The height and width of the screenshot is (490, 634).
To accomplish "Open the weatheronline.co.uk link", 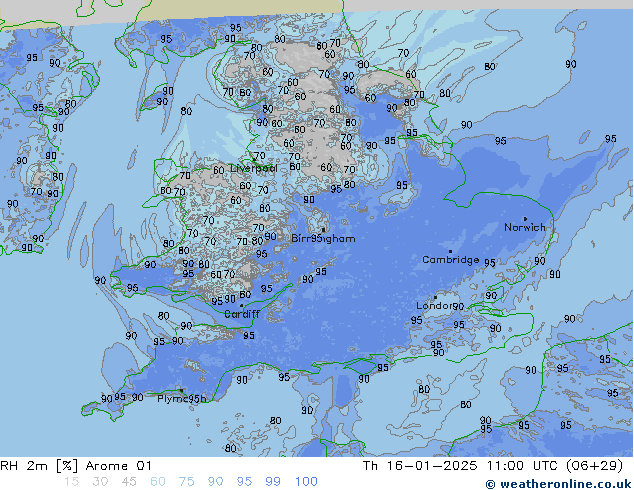I will tap(558, 484).
